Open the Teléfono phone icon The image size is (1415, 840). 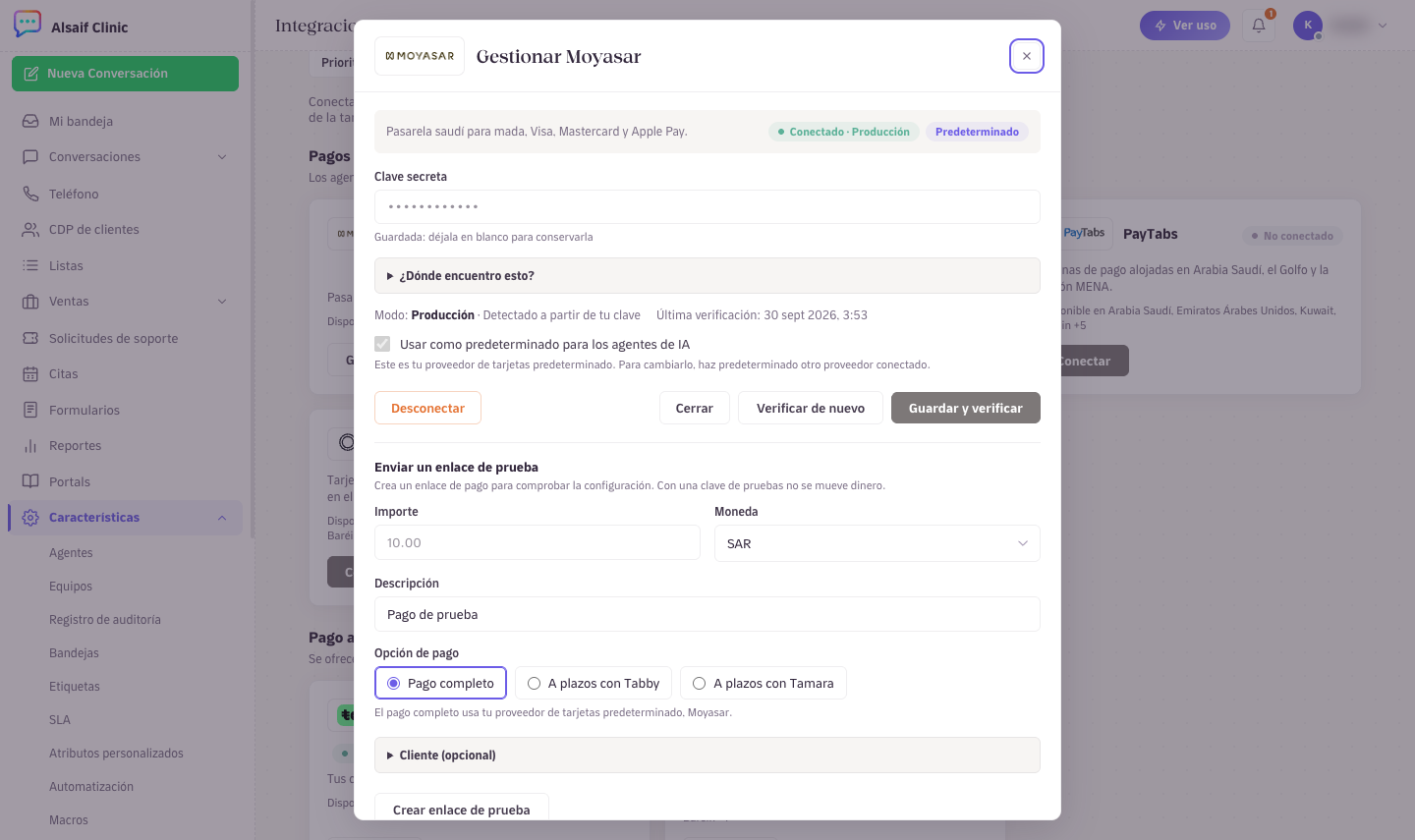(30, 194)
